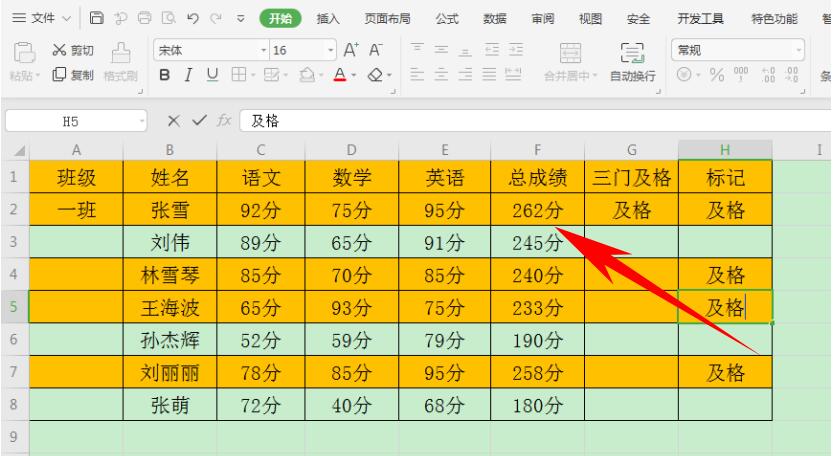Click the distributed alignment icon
This screenshot has width=833, height=456.
pyautogui.click(x=513, y=74)
